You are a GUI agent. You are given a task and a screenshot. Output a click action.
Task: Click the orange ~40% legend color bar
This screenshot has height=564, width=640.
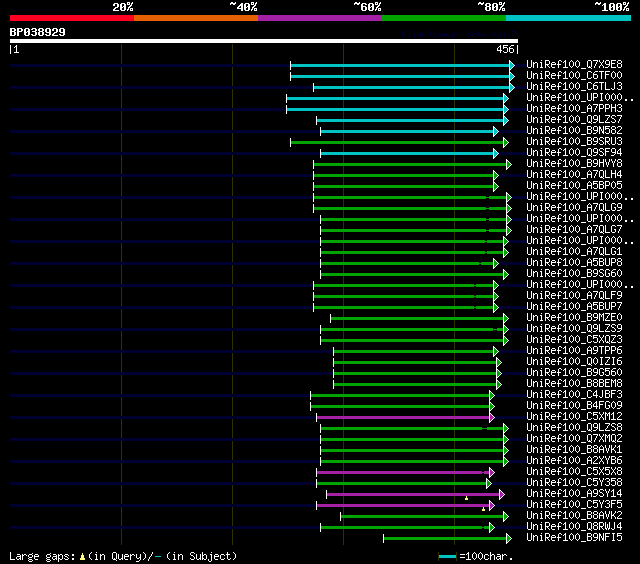click(195, 18)
